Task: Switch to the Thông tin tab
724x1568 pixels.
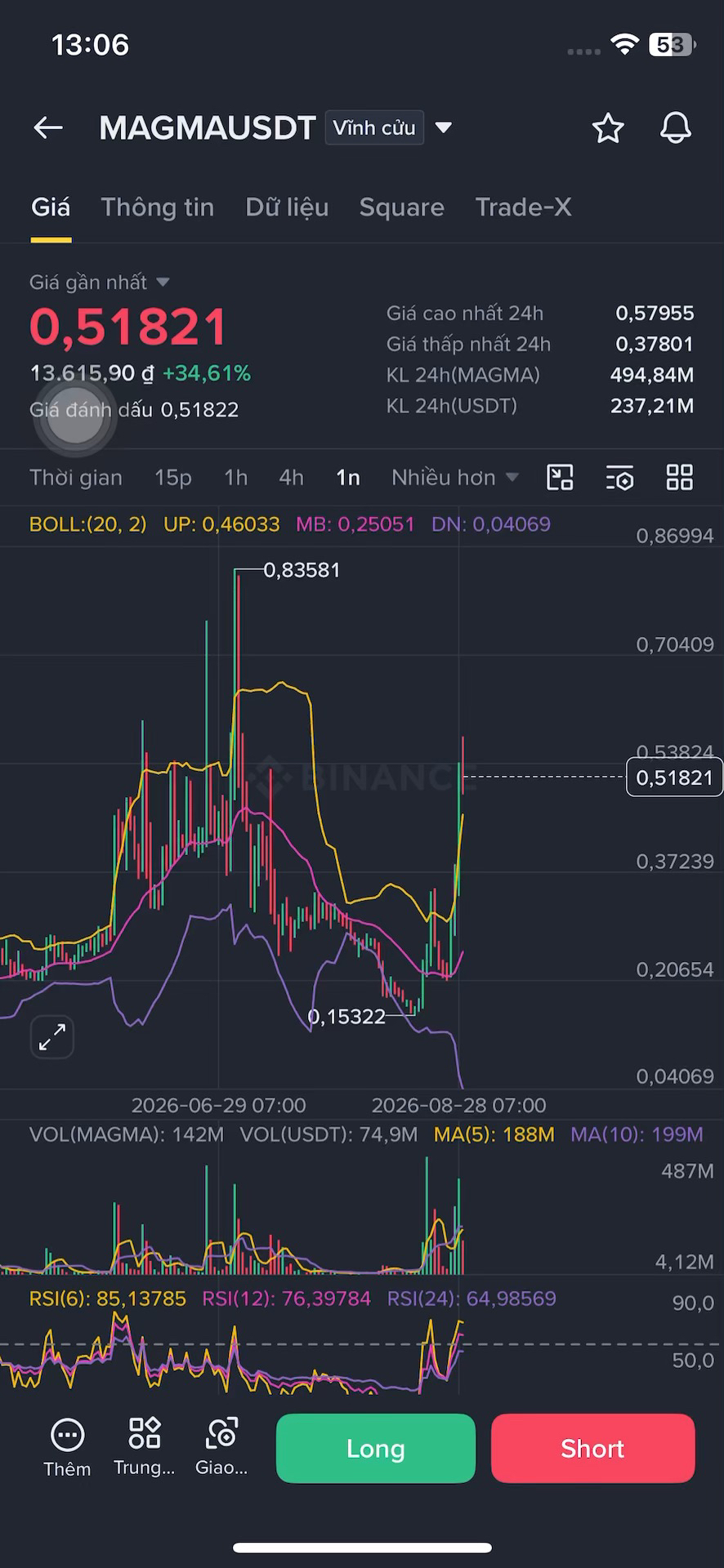Action: [158, 207]
